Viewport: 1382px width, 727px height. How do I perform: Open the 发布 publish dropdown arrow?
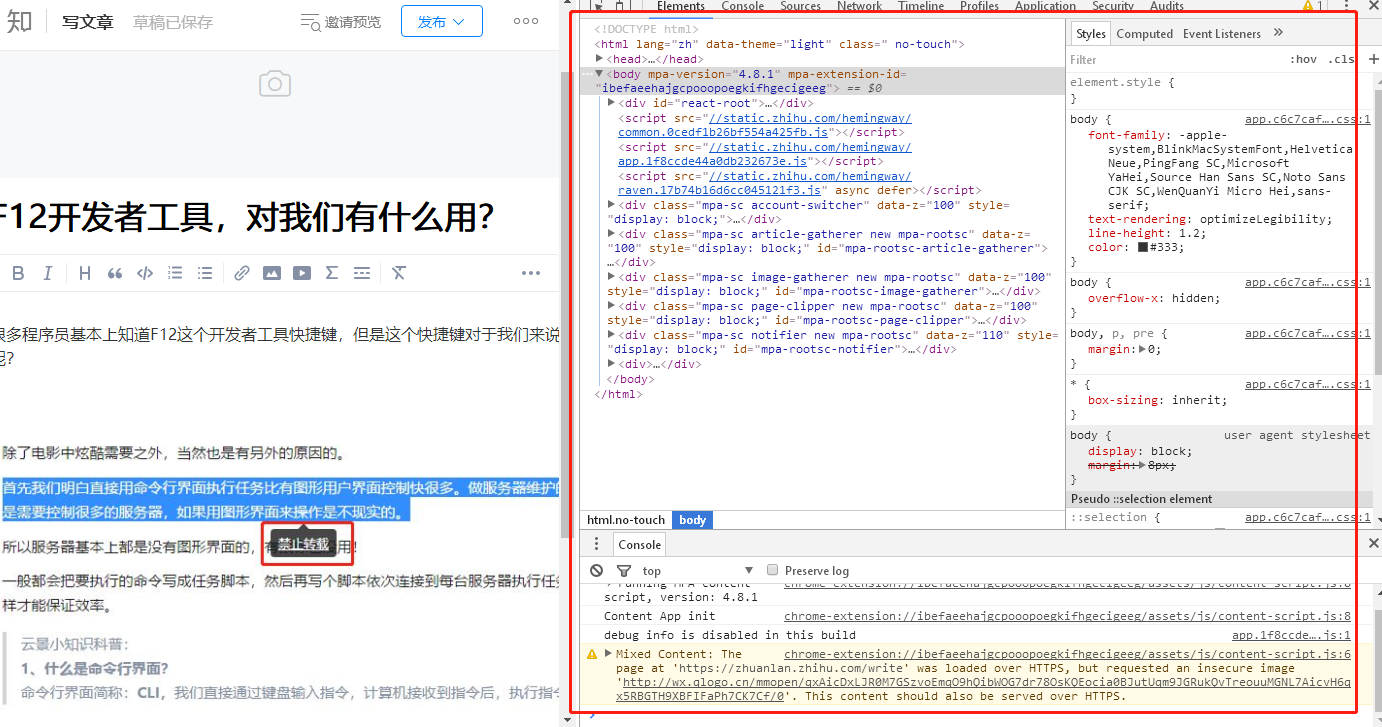459,21
